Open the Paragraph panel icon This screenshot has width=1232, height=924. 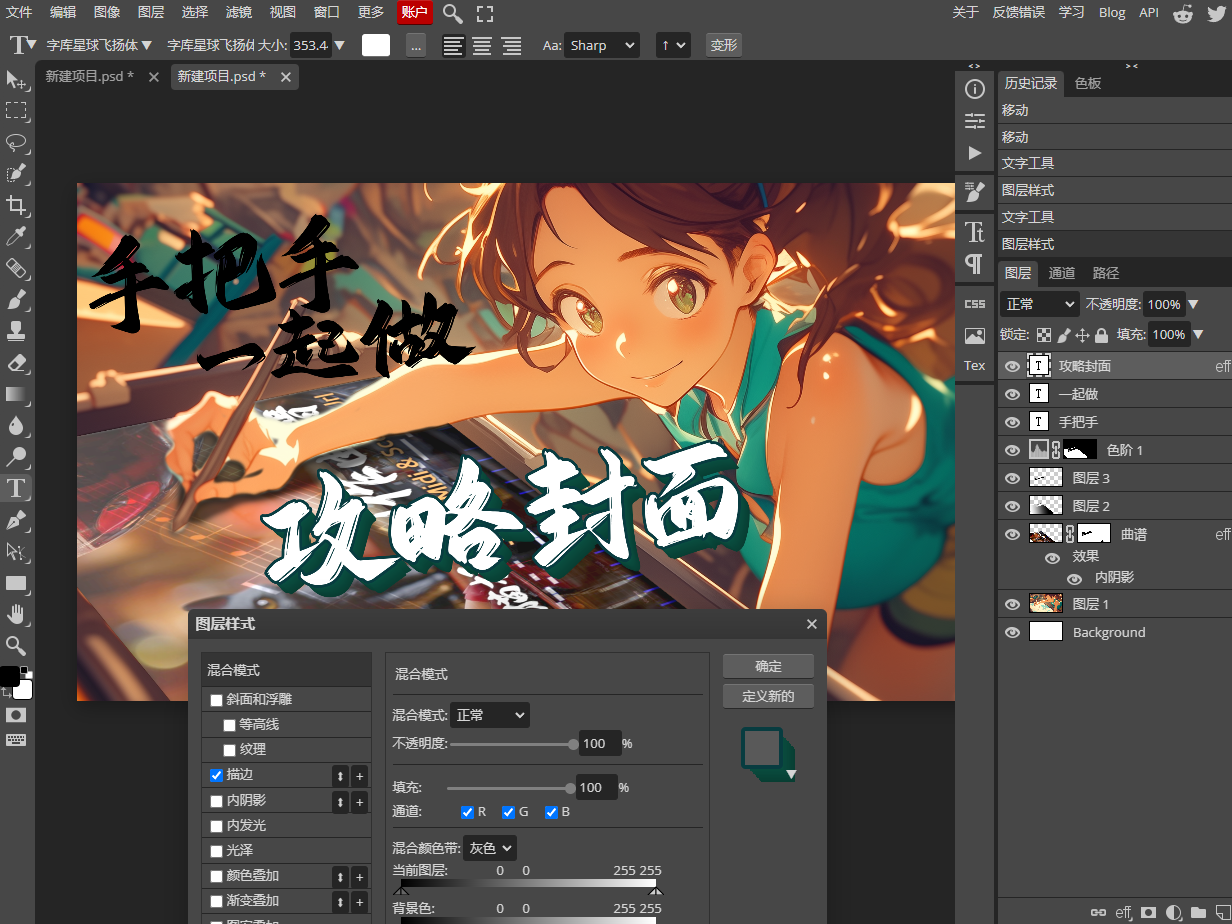975,264
